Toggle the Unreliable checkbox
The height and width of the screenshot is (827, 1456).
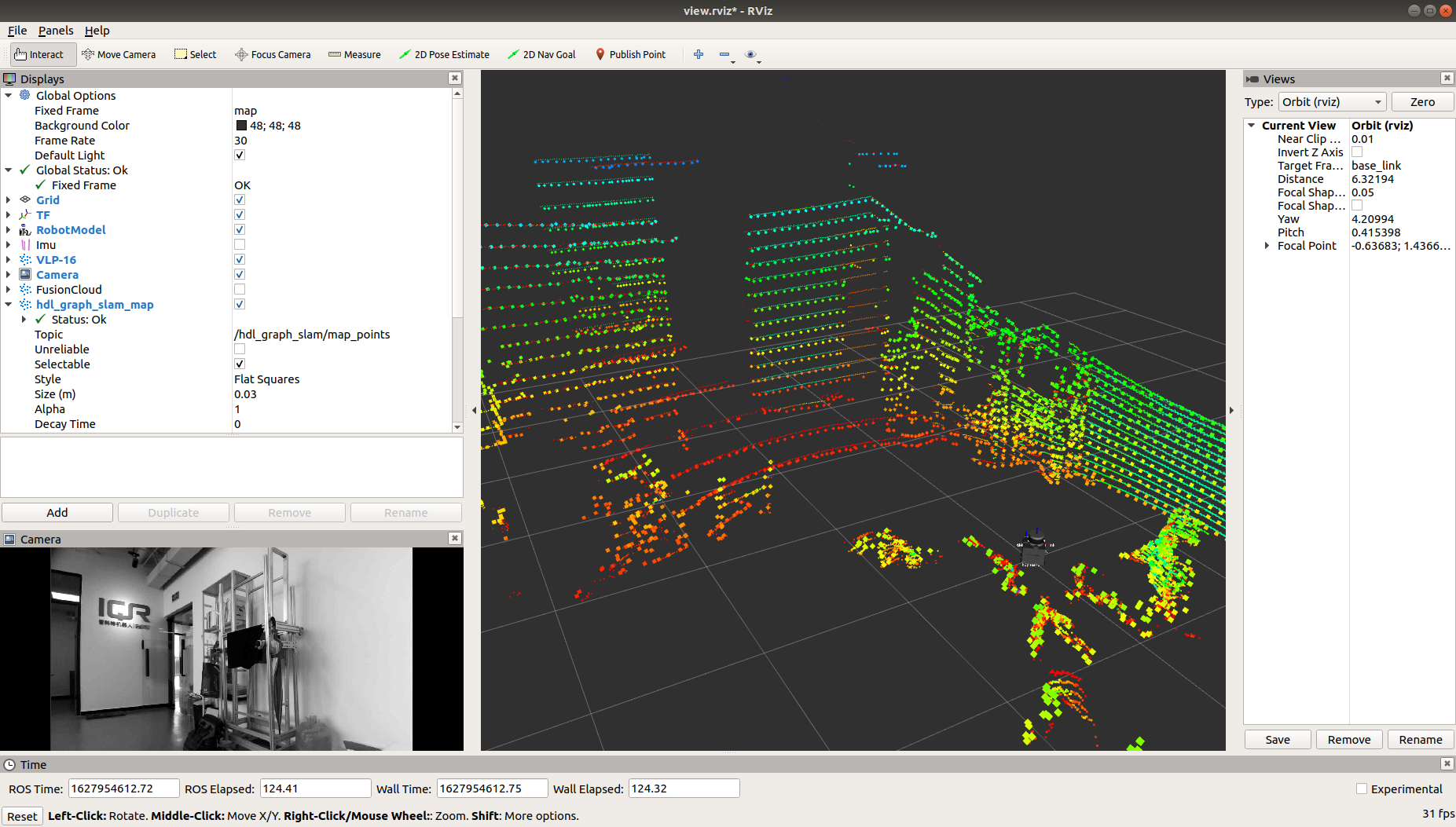coord(240,349)
